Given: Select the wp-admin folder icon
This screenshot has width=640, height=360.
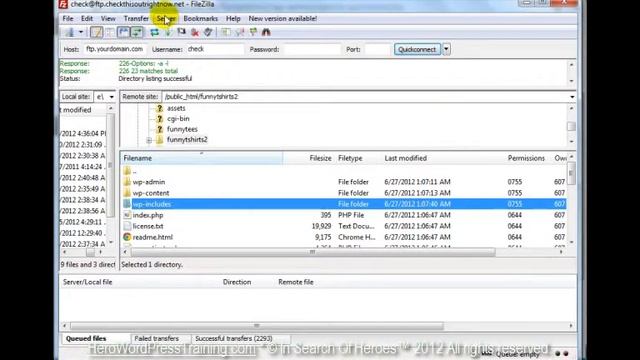Looking at the screenshot, I should (x=127, y=182).
